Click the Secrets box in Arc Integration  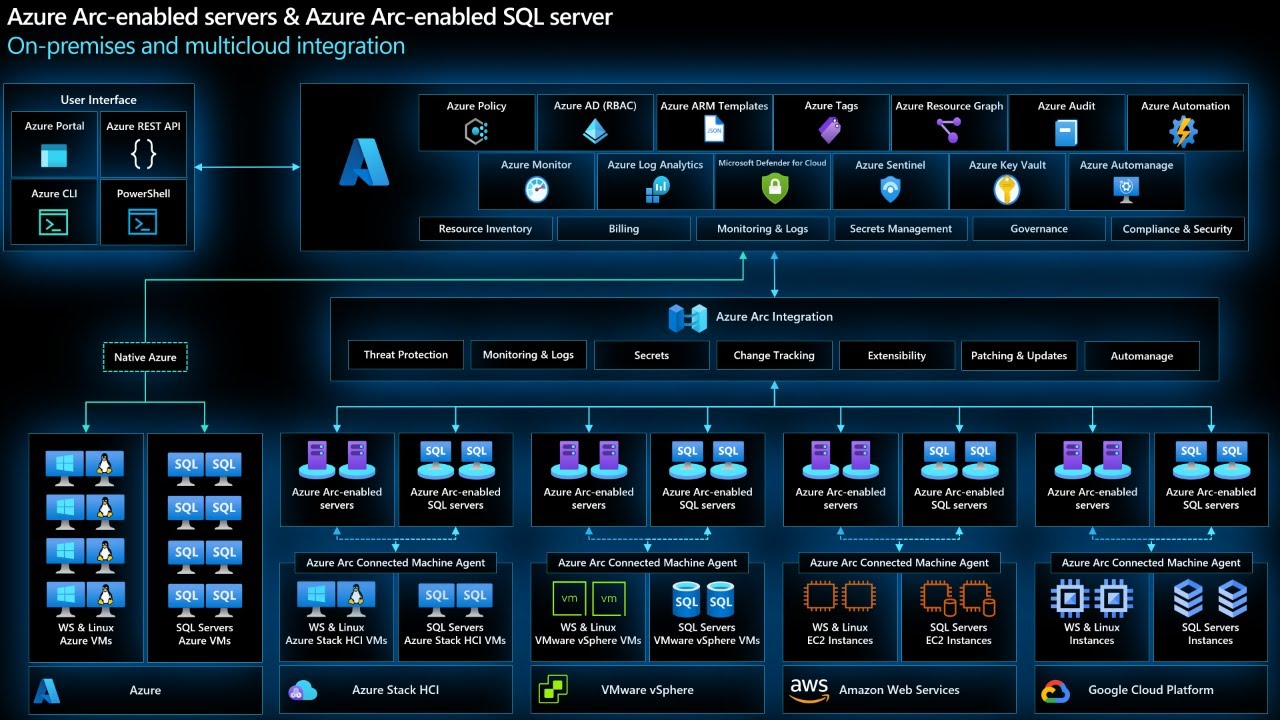(651, 355)
